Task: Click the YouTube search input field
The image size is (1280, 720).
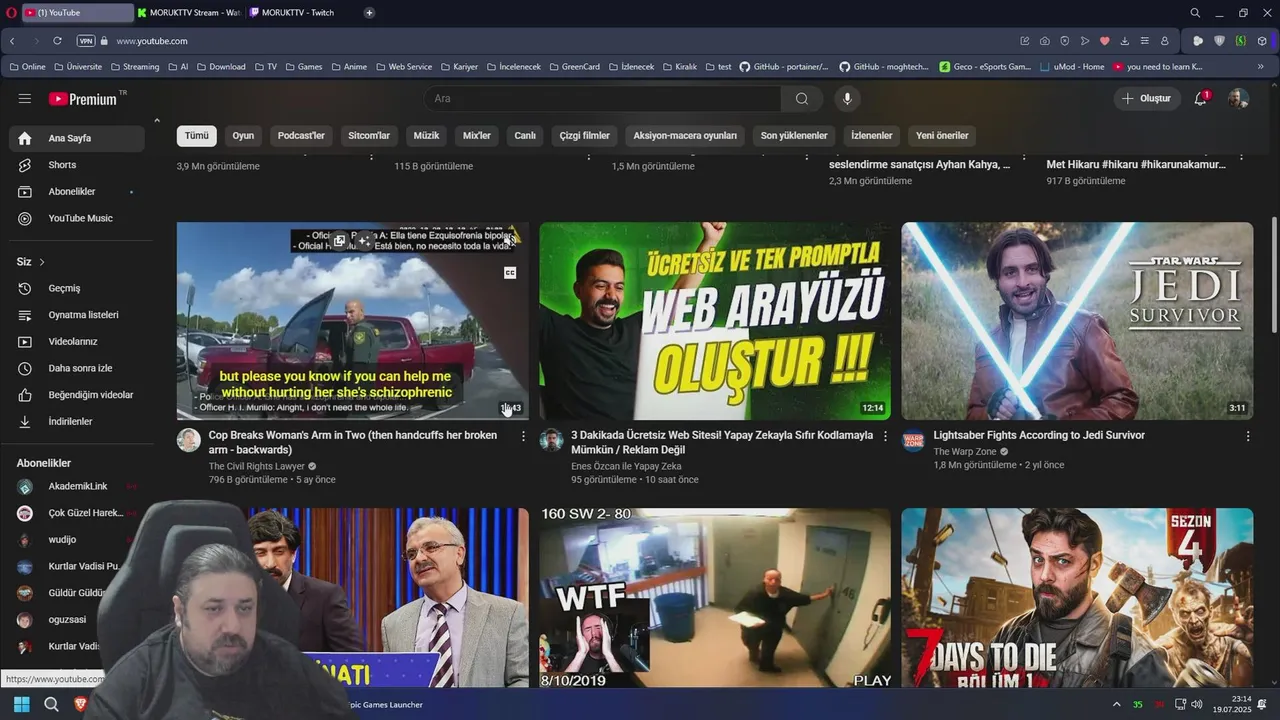Action: pyautogui.click(x=603, y=99)
